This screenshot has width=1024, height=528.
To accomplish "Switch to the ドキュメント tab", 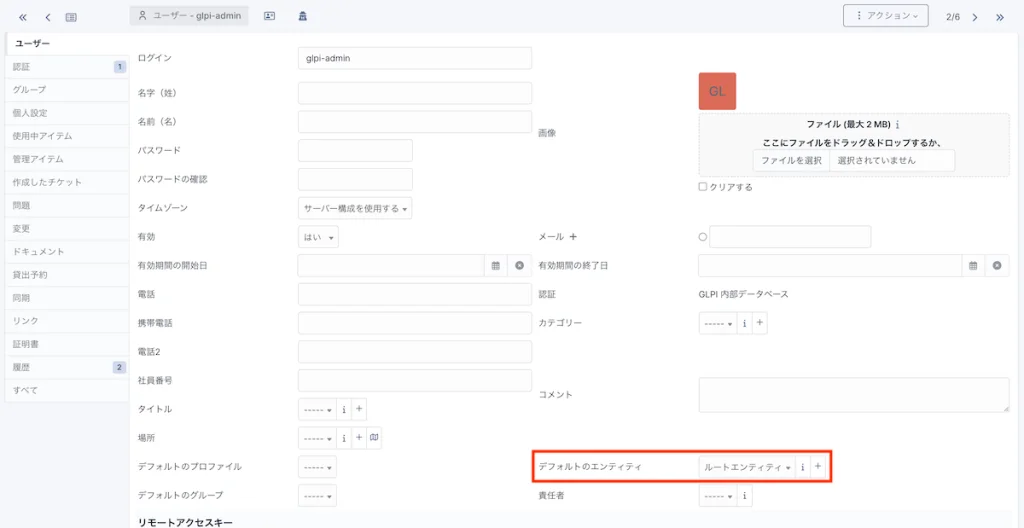I will (67, 252).
